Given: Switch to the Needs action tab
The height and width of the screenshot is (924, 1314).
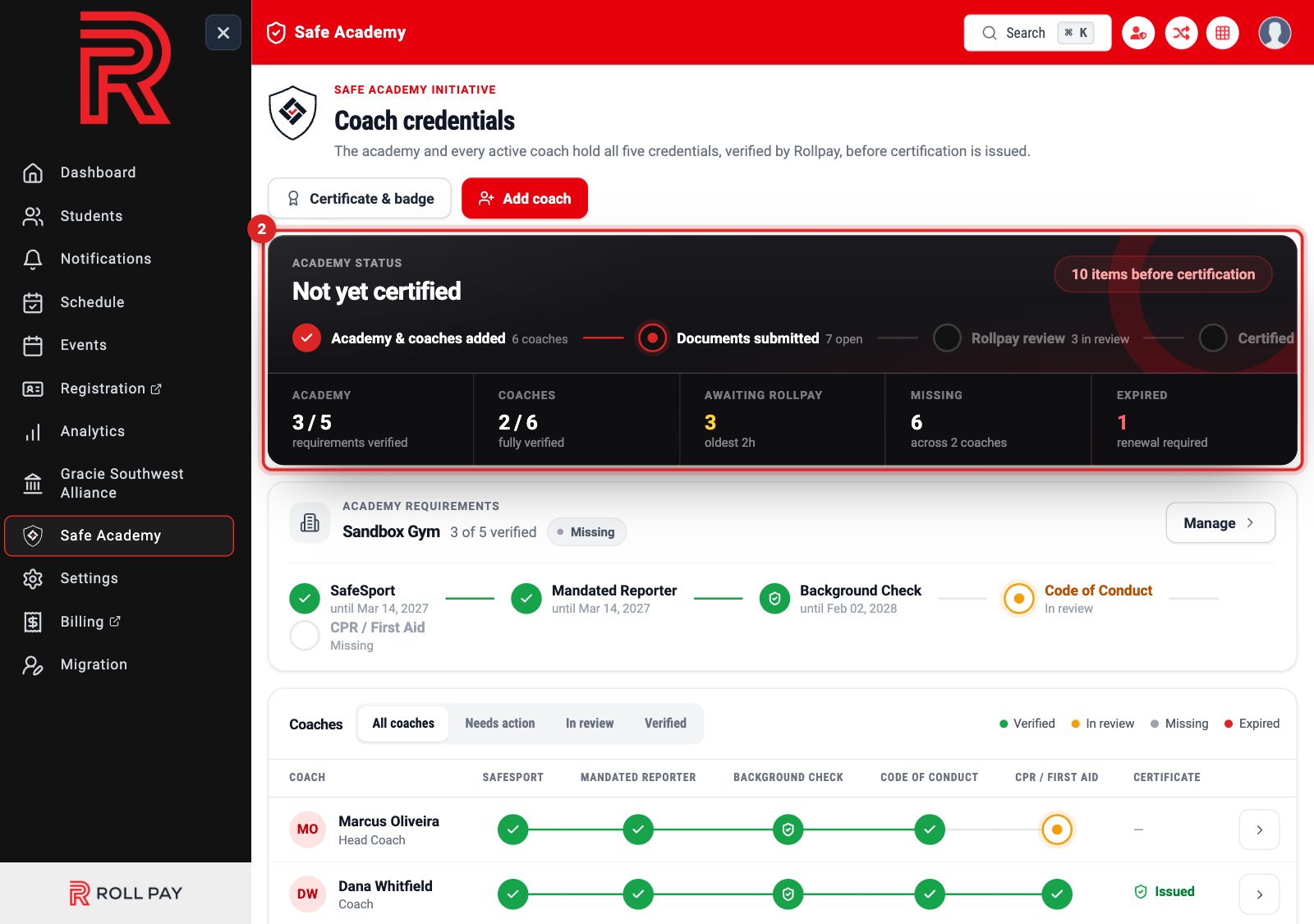Looking at the screenshot, I should coord(500,724).
